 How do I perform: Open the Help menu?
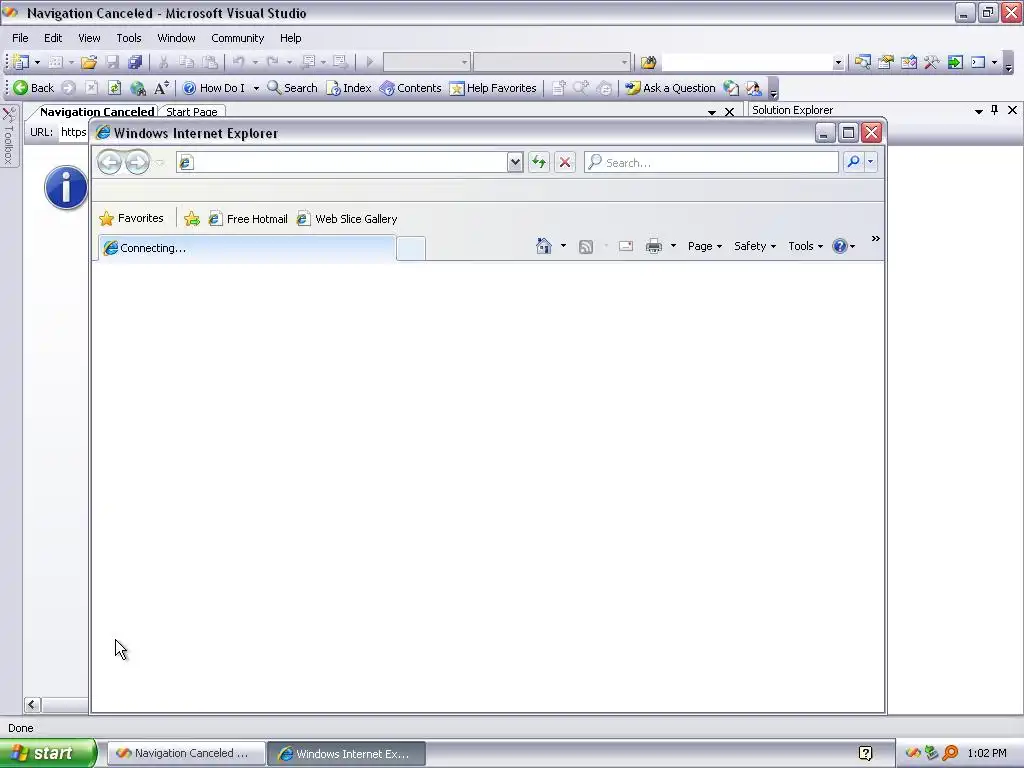click(291, 38)
